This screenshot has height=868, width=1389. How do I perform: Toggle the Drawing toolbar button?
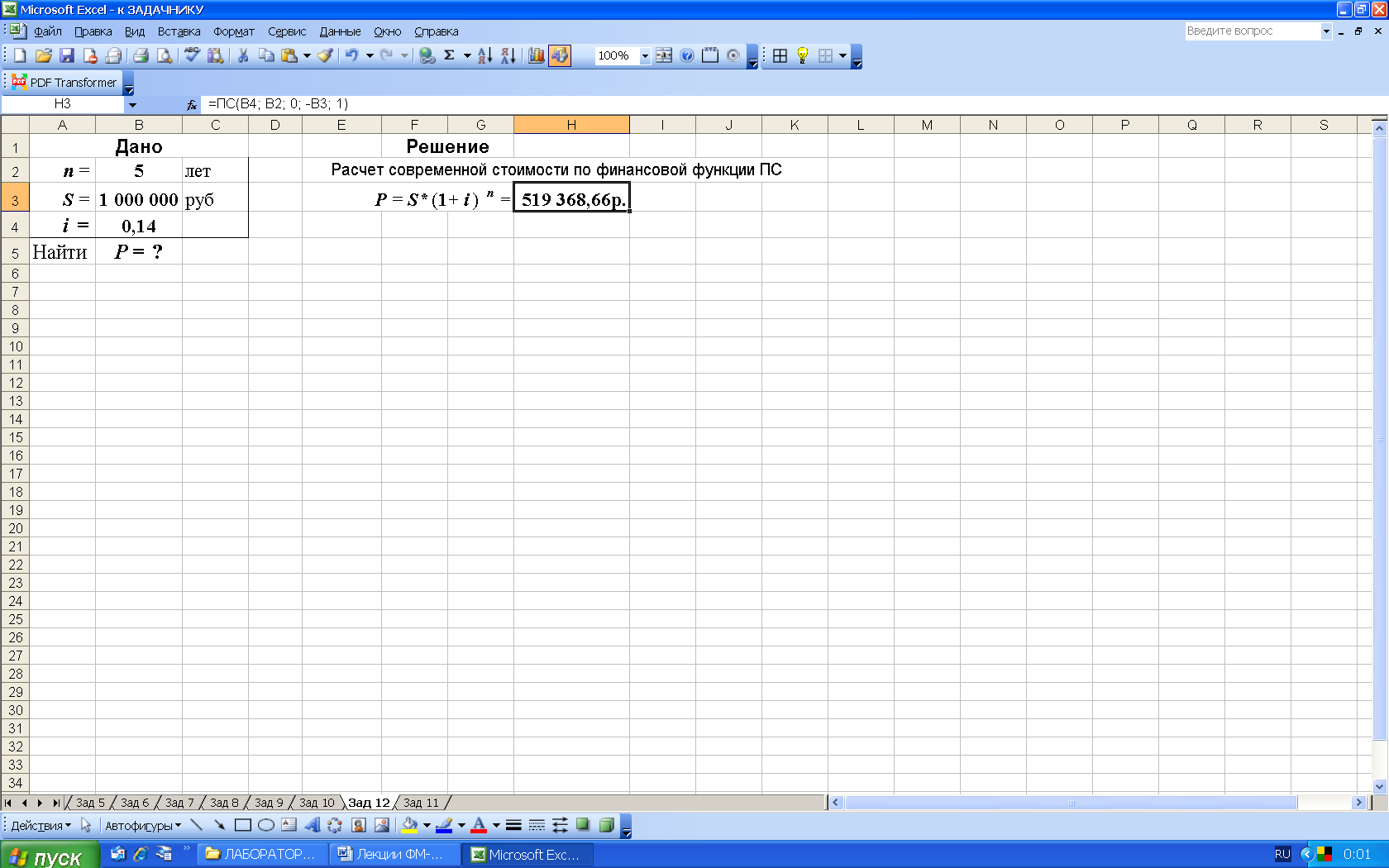coord(560,55)
